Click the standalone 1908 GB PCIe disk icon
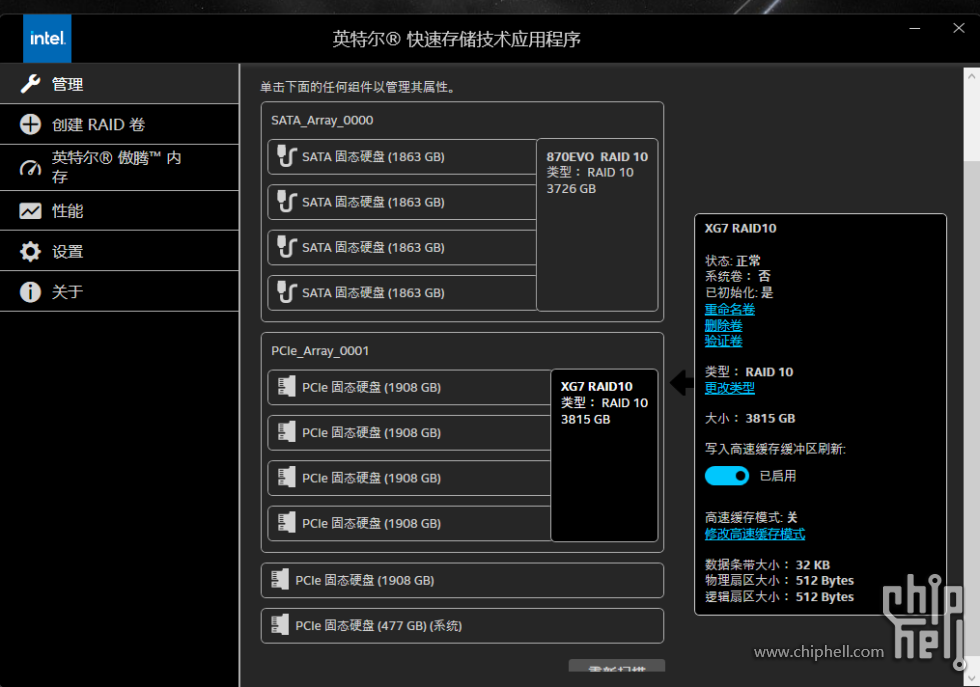 point(280,580)
